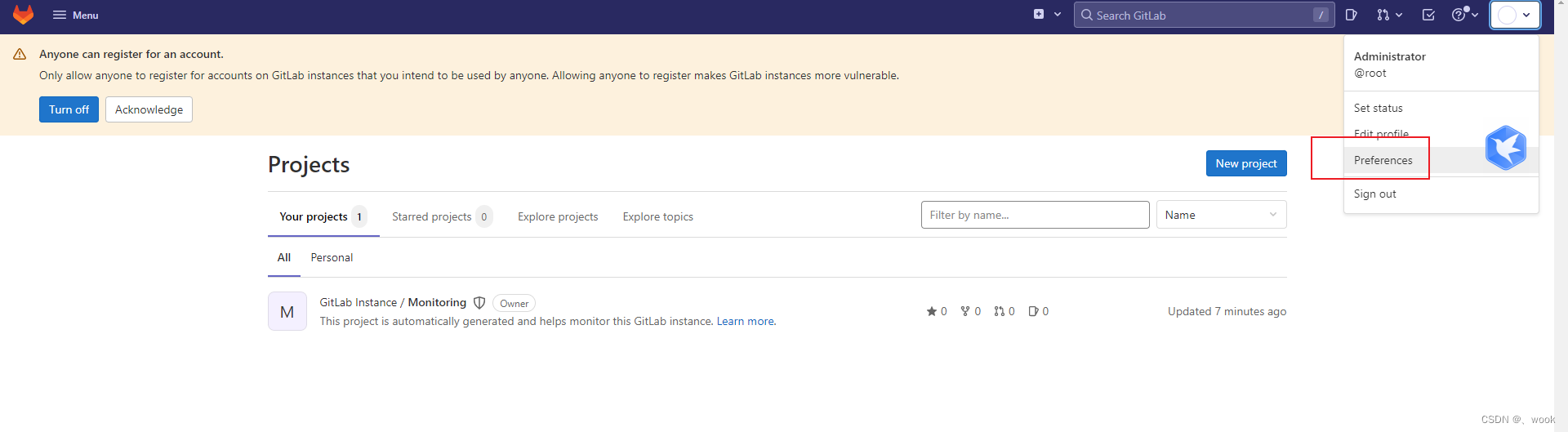The width and height of the screenshot is (1568, 432).
Task: Click Updated 7 minutes ago text
Action: [x=1227, y=311]
